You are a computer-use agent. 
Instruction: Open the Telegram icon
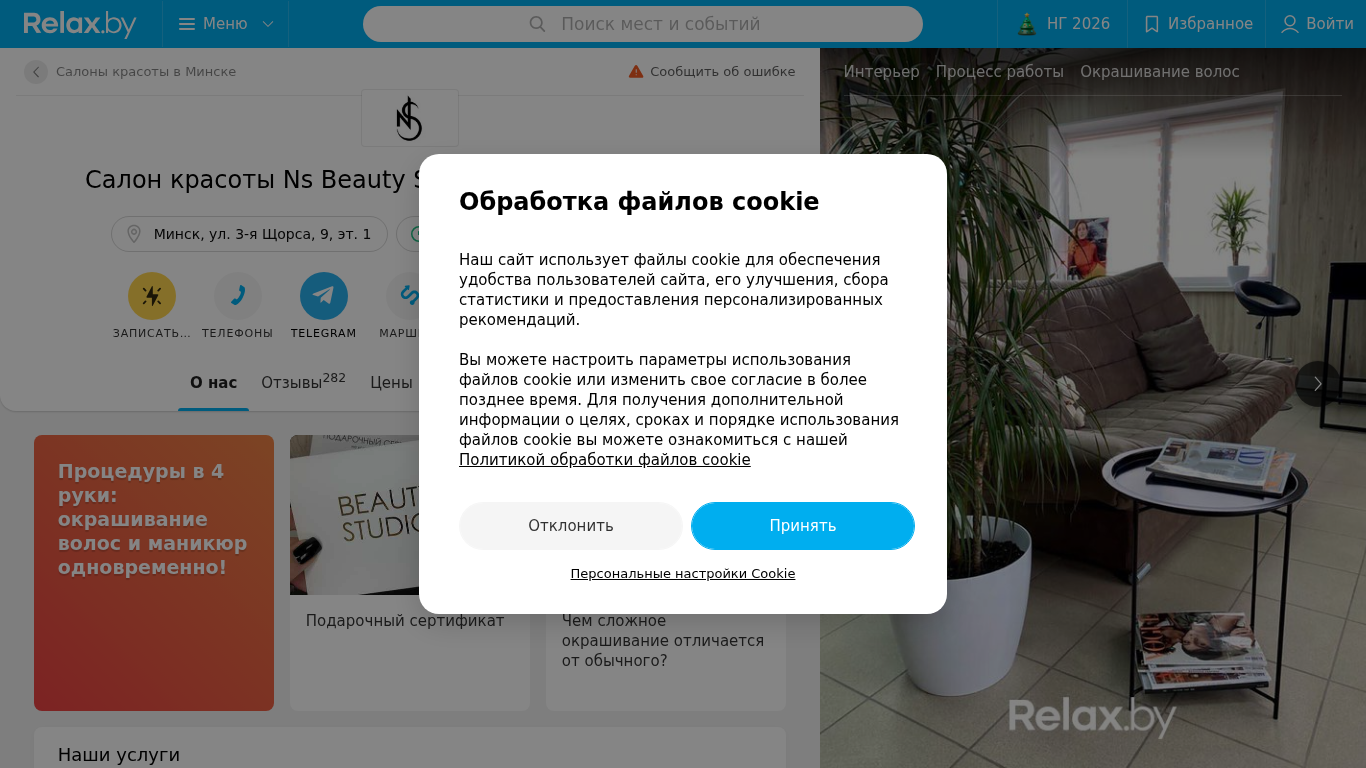tap(324, 296)
